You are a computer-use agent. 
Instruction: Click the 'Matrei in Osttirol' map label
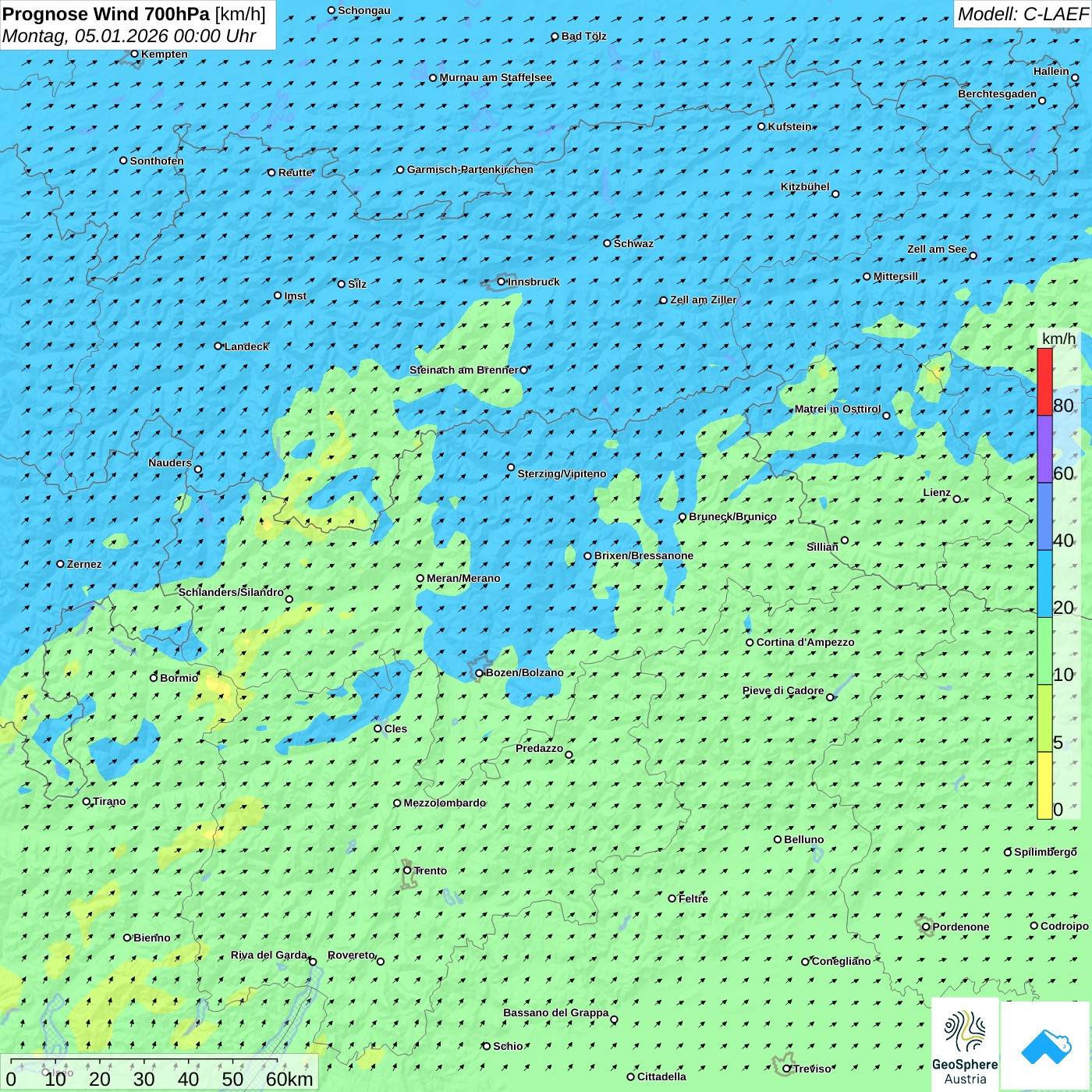click(838, 409)
